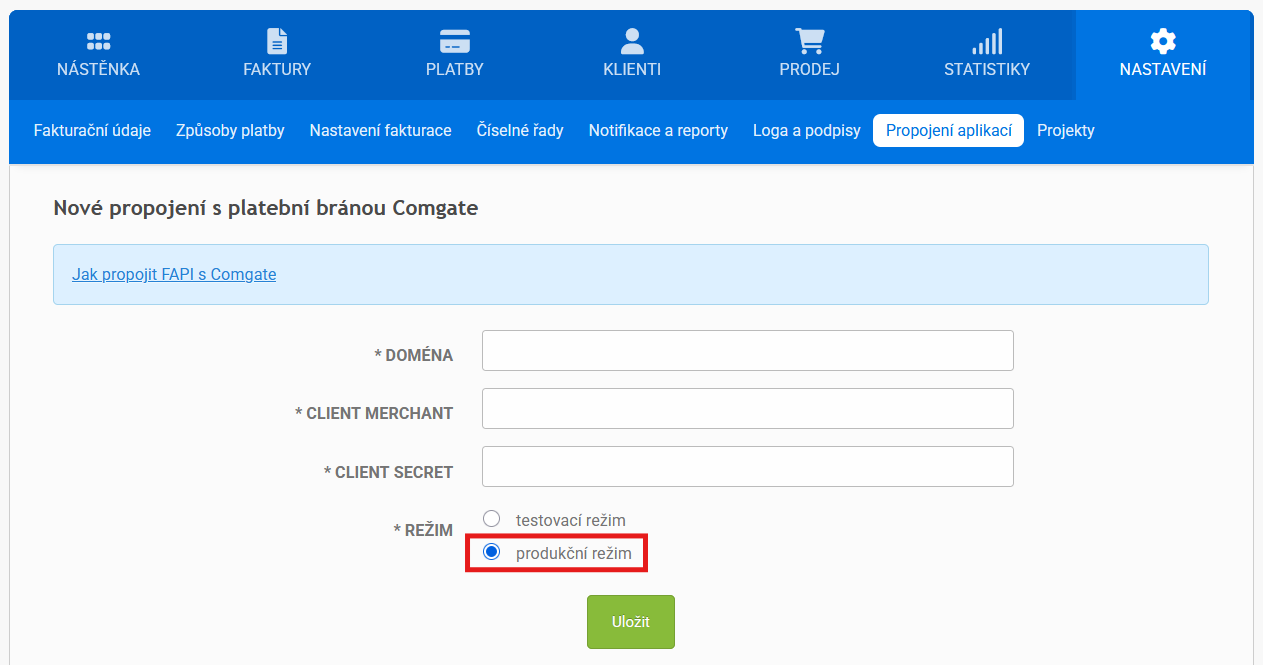Switch to Loga a podpisy tab
The width and height of the screenshot is (1263, 665).
(806, 130)
